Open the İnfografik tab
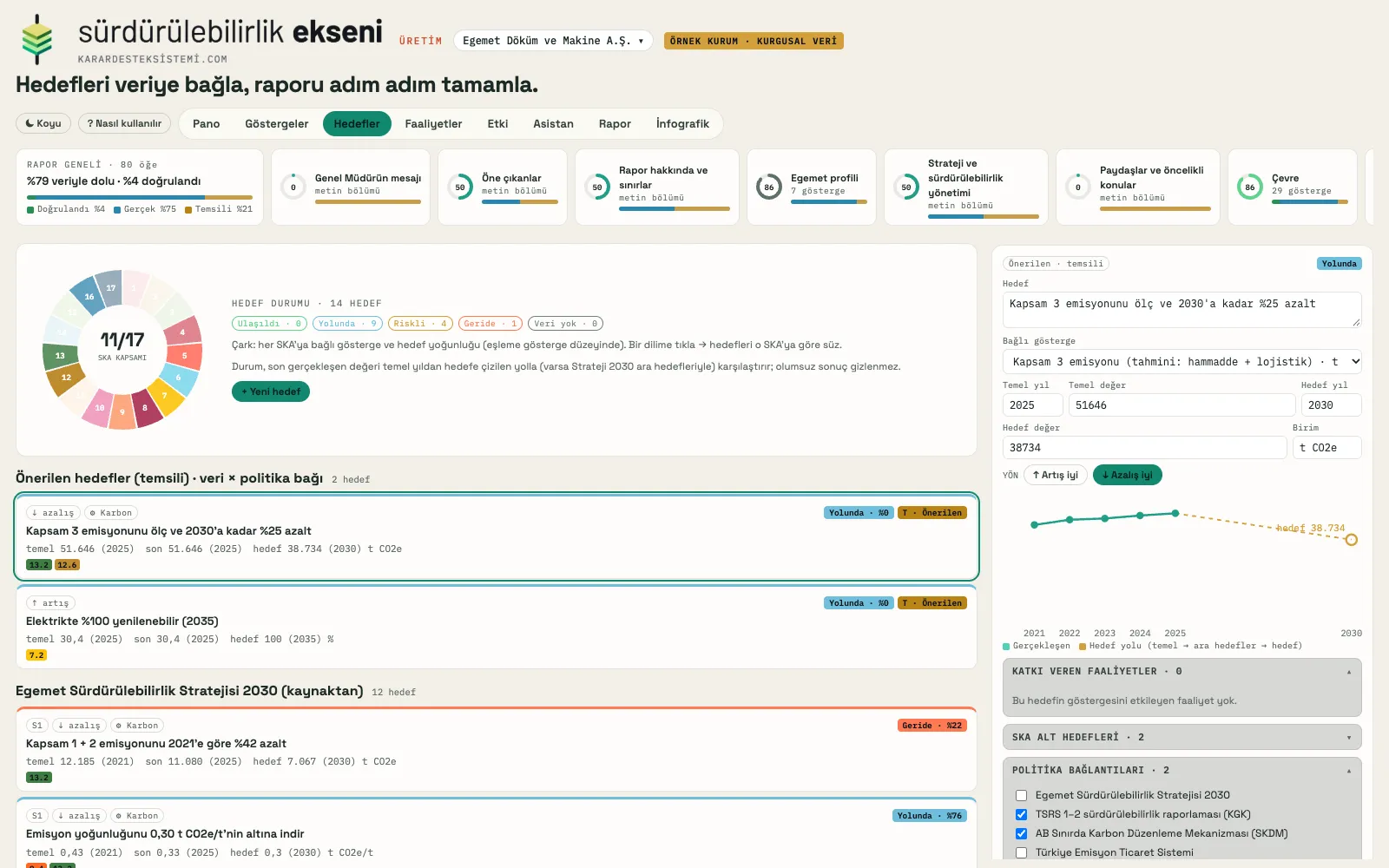Image resolution: width=1389 pixels, height=868 pixels. 682,123
